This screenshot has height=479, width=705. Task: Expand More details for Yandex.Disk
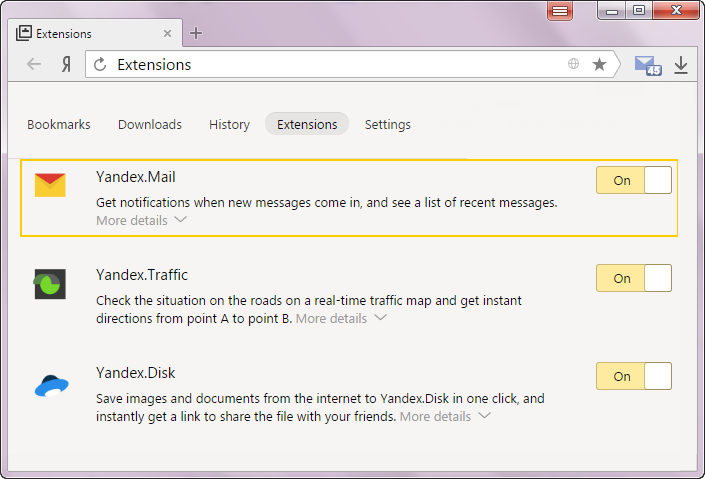[x=445, y=416]
